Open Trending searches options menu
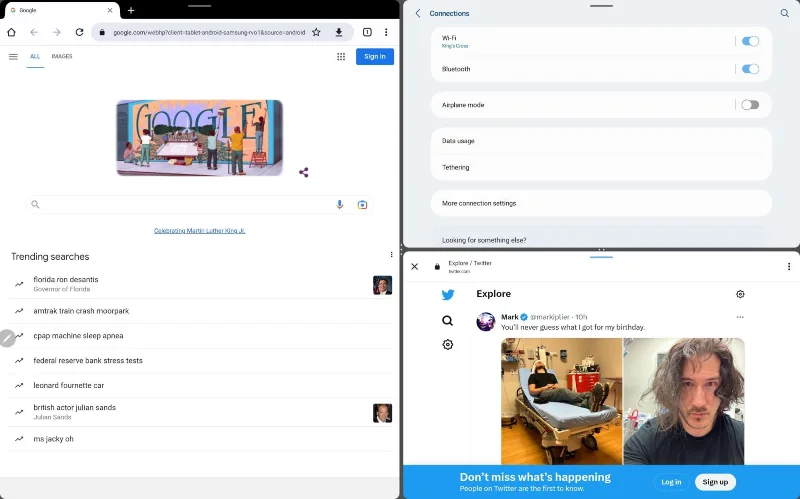The width and height of the screenshot is (800, 499). point(391,255)
